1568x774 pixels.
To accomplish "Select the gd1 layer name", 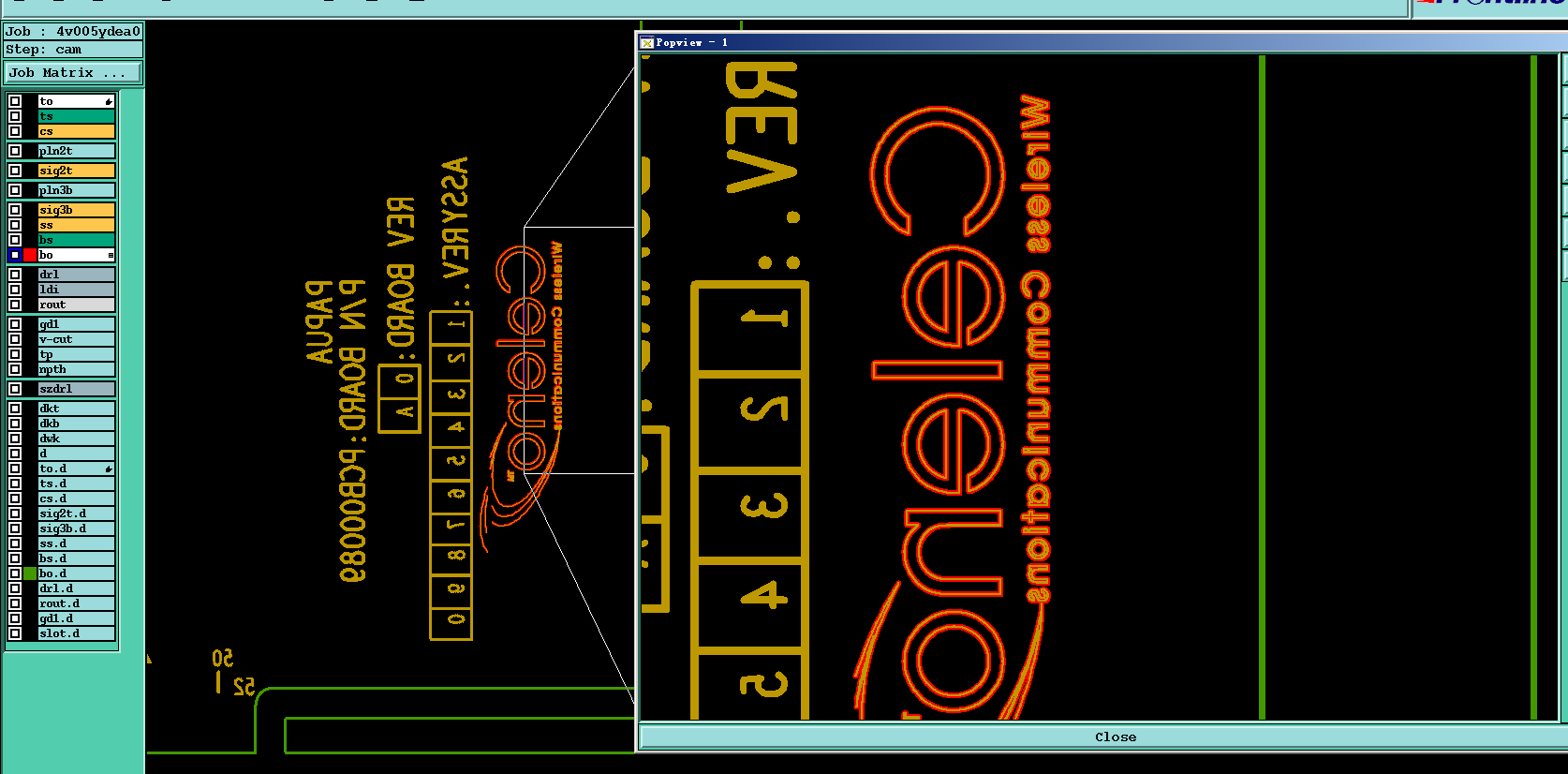I will point(76,324).
